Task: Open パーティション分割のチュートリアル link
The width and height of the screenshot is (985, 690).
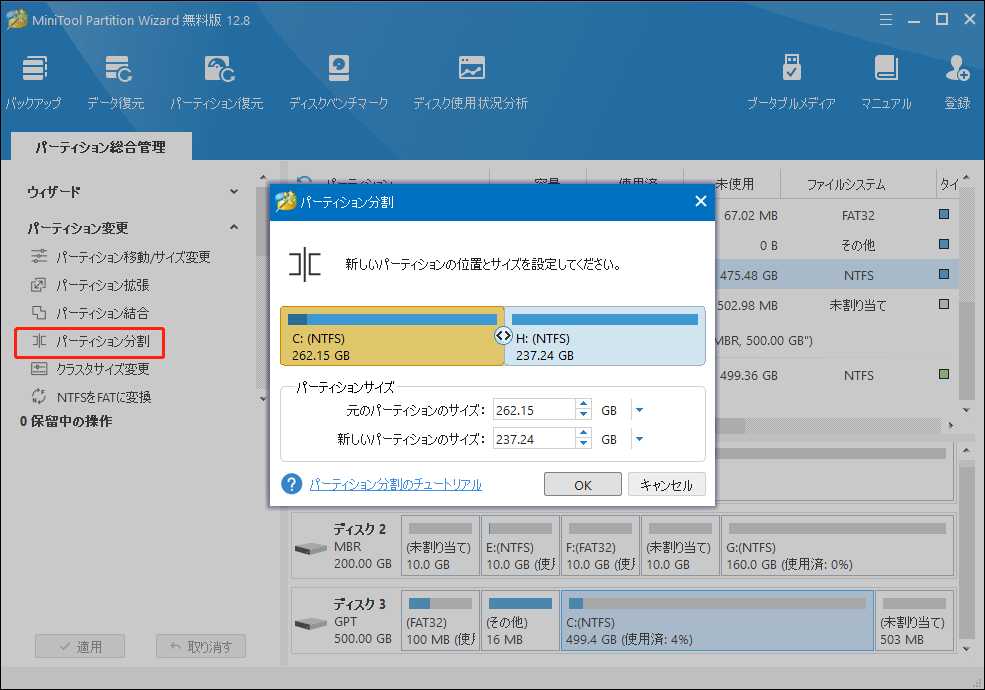Action: (x=396, y=485)
